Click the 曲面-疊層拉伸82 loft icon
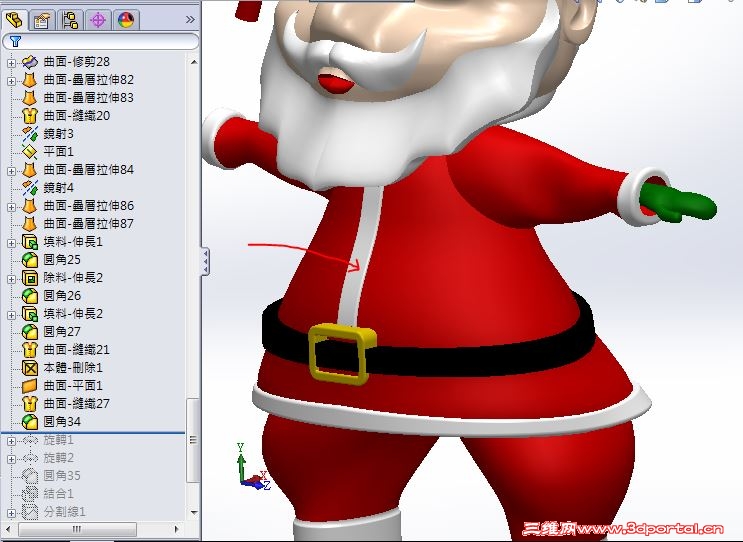Viewport: 743px width, 542px height. tap(30, 80)
